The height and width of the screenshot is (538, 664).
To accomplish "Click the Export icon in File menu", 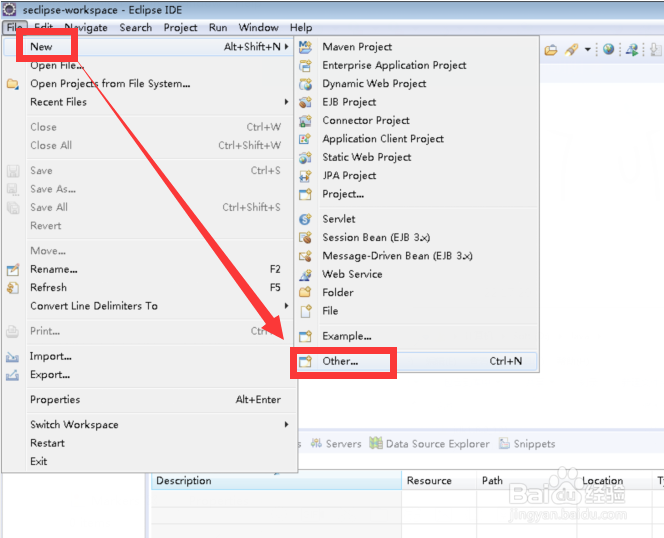I will pyautogui.click(x=13, y=375).
